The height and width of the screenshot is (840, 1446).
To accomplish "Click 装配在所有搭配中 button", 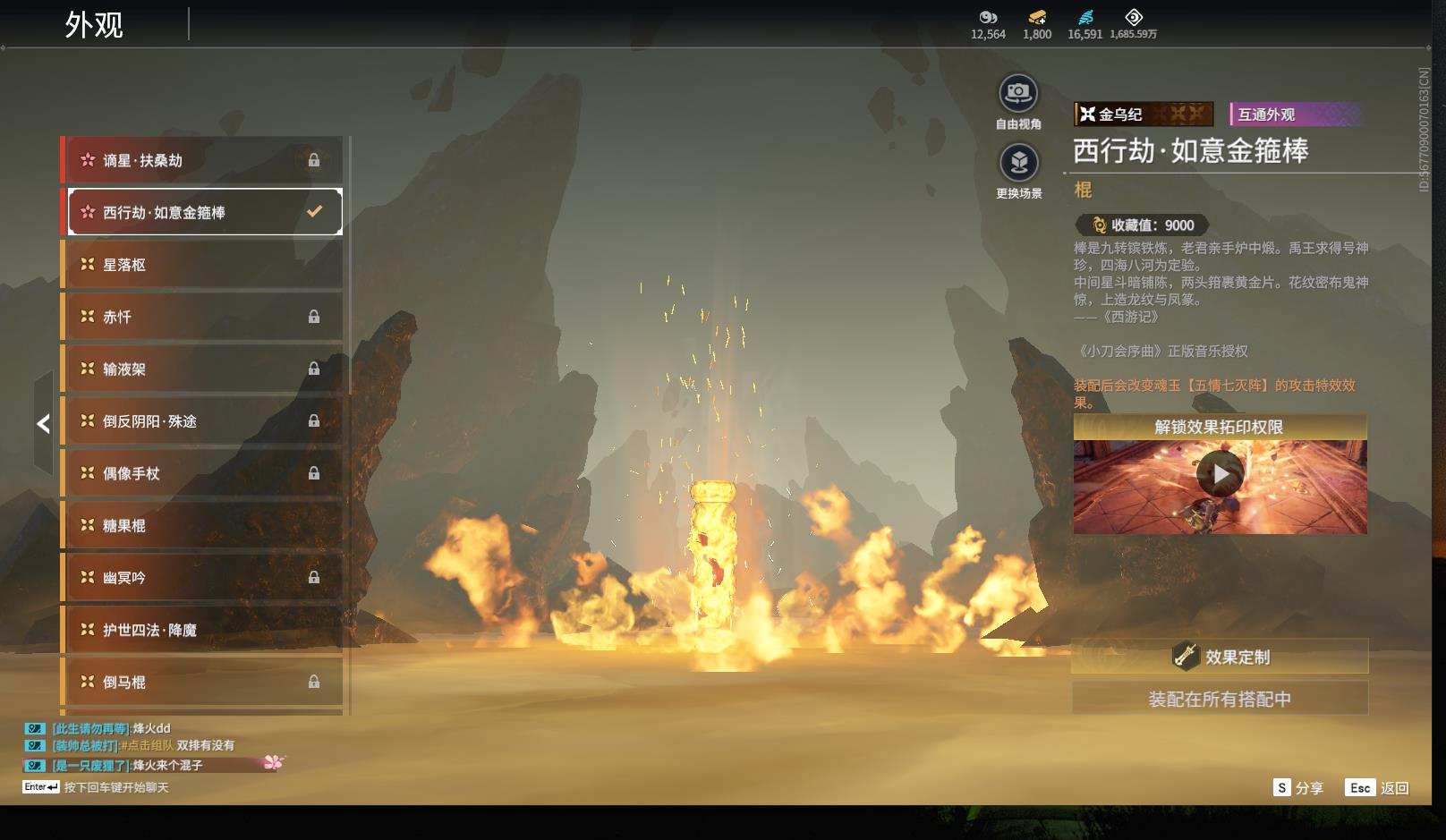I will point(1220,699).
